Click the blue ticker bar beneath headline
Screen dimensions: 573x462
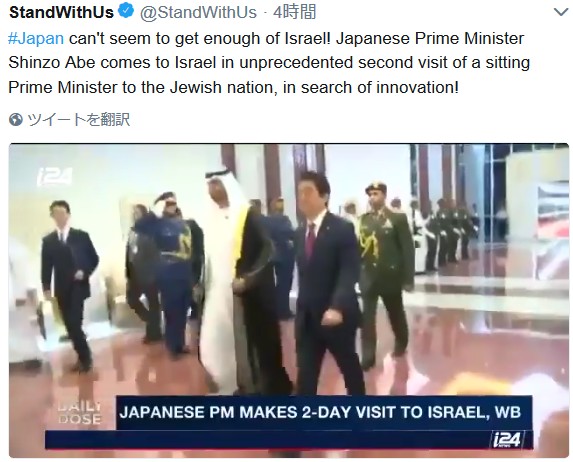click(289, 440)
